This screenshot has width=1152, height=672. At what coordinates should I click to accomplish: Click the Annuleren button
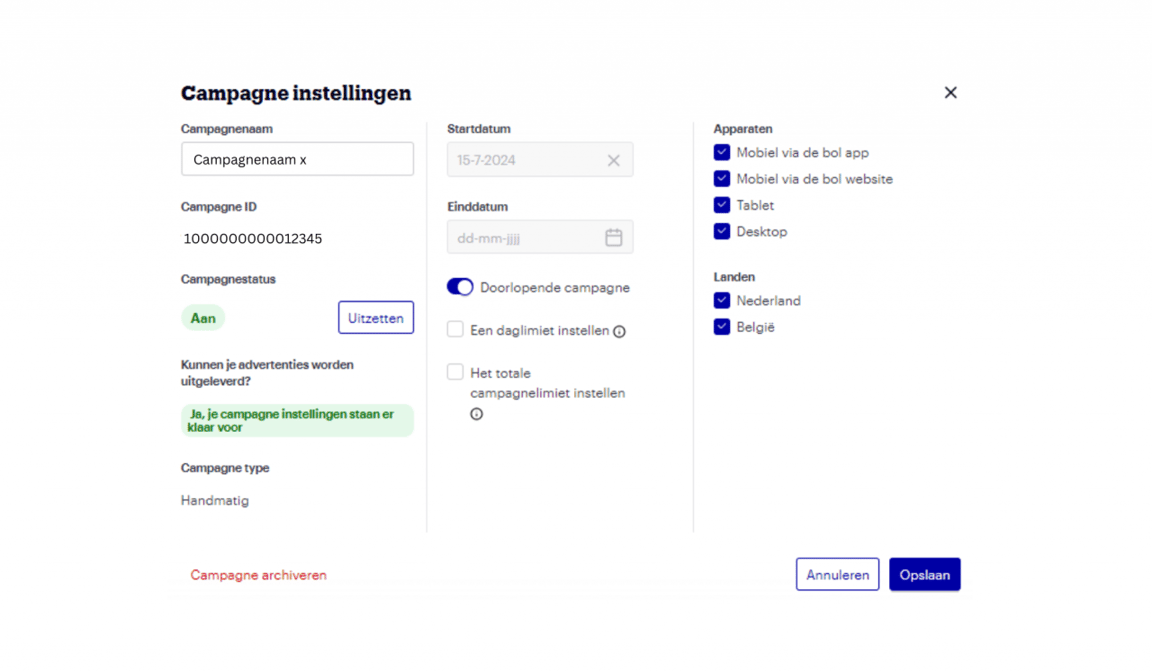837,575
